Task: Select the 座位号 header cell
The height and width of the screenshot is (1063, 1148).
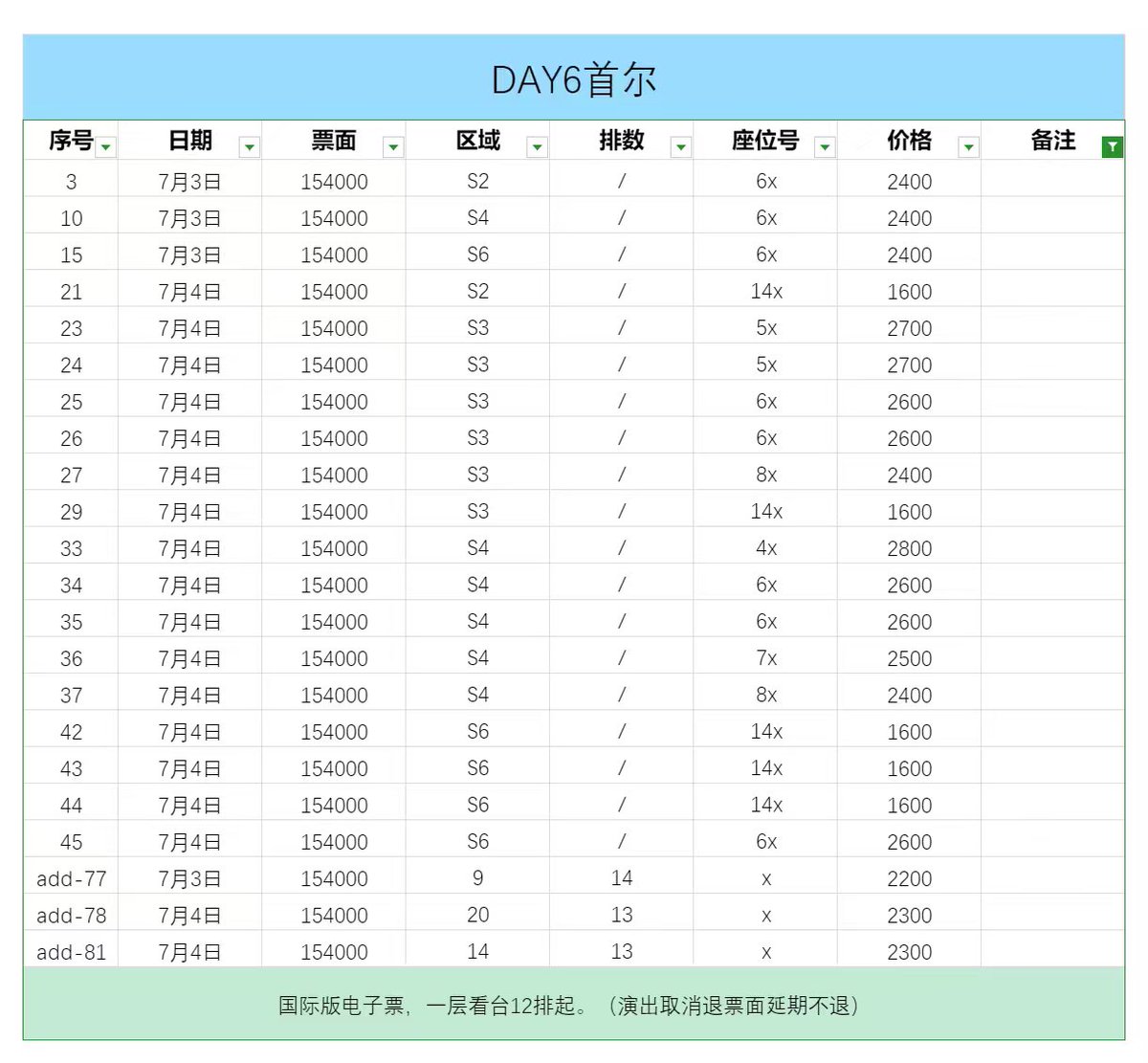Action: coord(765,141)
